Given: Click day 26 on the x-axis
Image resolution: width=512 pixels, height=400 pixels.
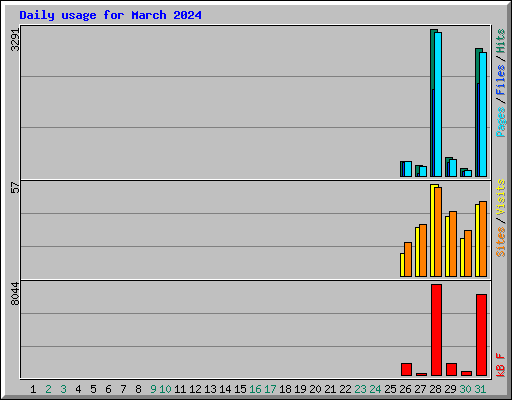Looking at the screenshot, I should pyautogui.click(x=405, y=389).
